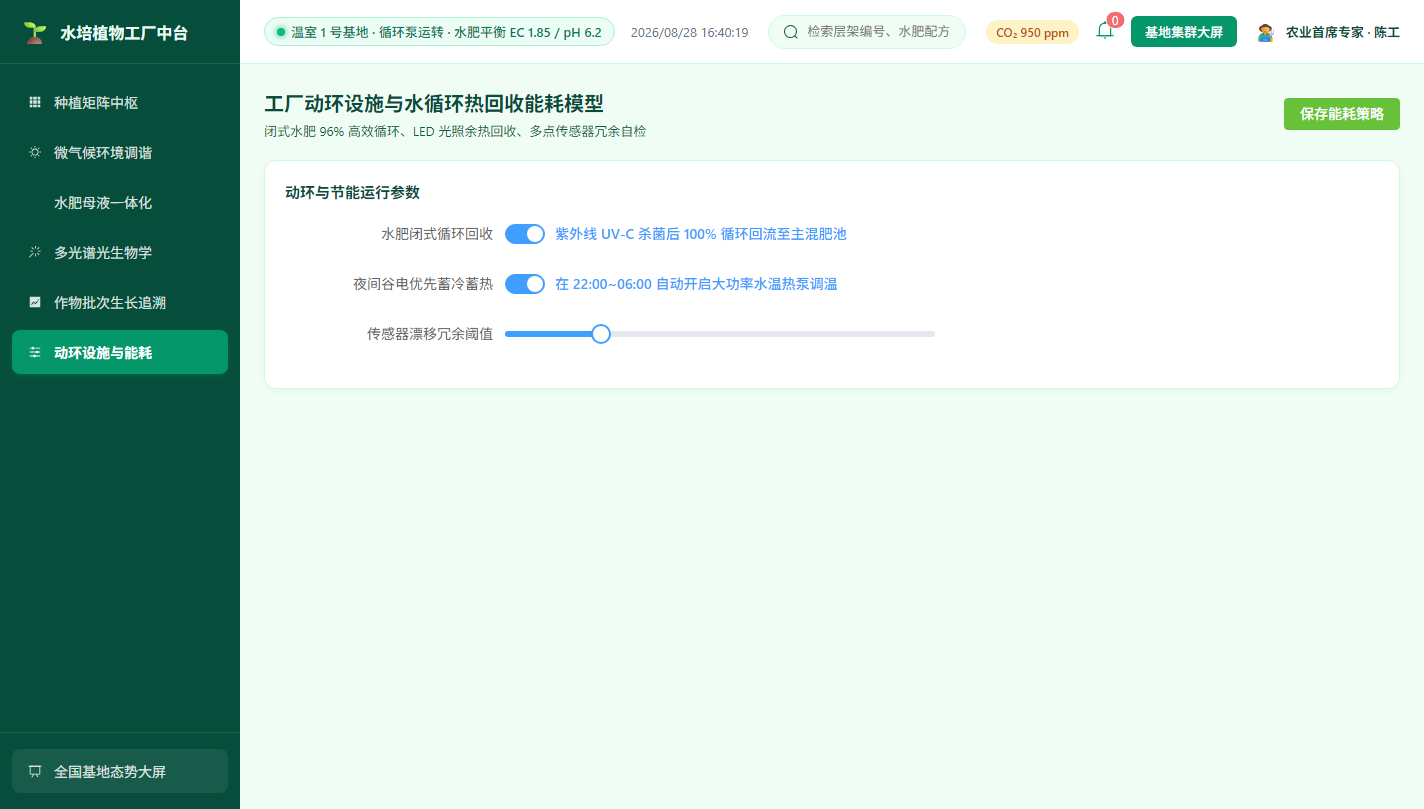The width and height of the screenshot is (1424, 809).
Task: Click the sliders icon beside 动环设施与能耗
Action: point(35,352)
